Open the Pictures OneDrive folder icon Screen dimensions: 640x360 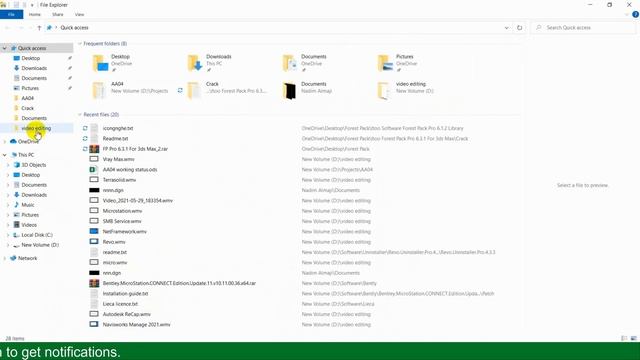[x=384, y=63]
